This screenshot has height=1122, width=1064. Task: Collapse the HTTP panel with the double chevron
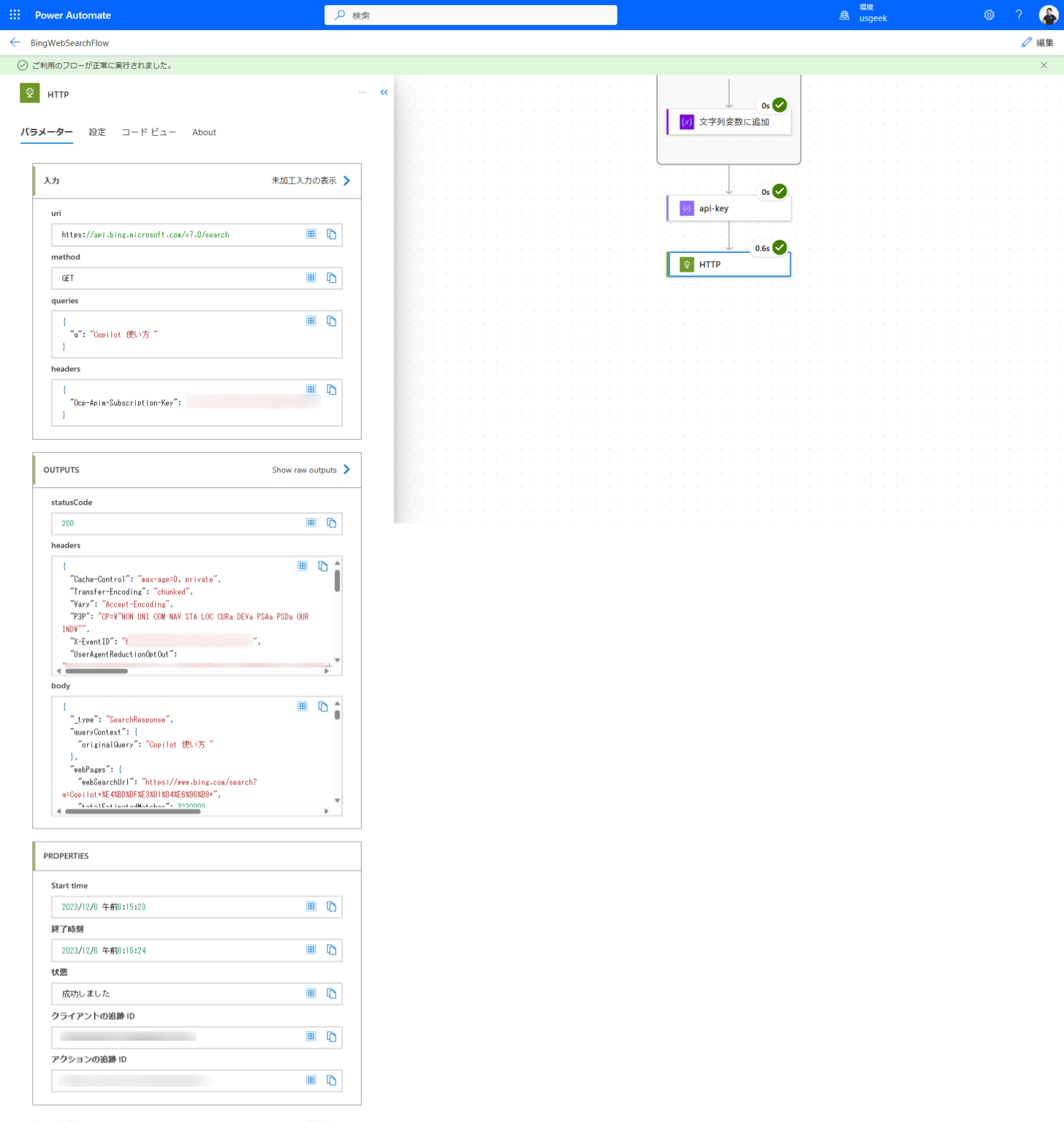(384, 93)
